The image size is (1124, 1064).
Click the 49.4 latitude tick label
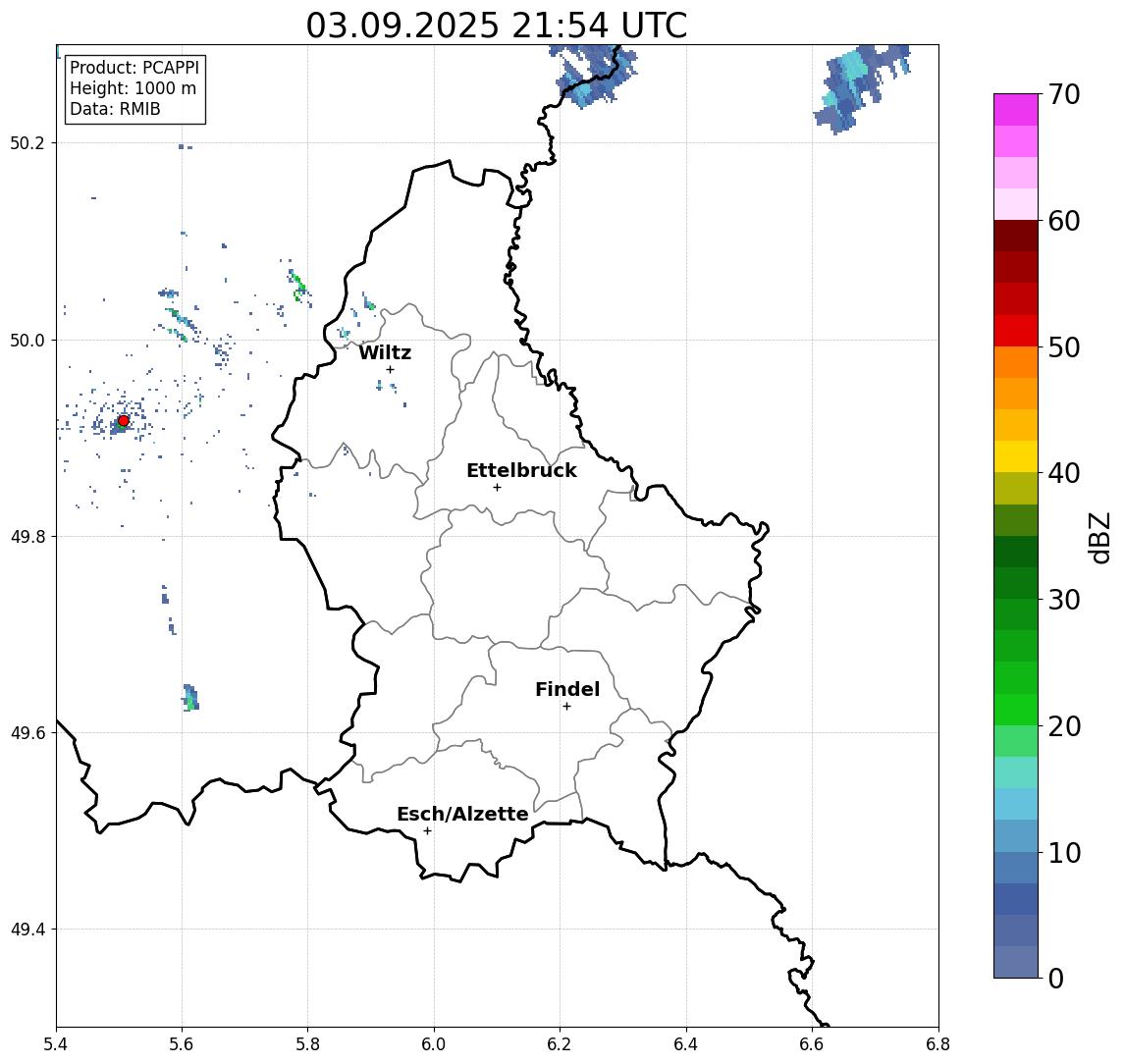tap(27, 930)
